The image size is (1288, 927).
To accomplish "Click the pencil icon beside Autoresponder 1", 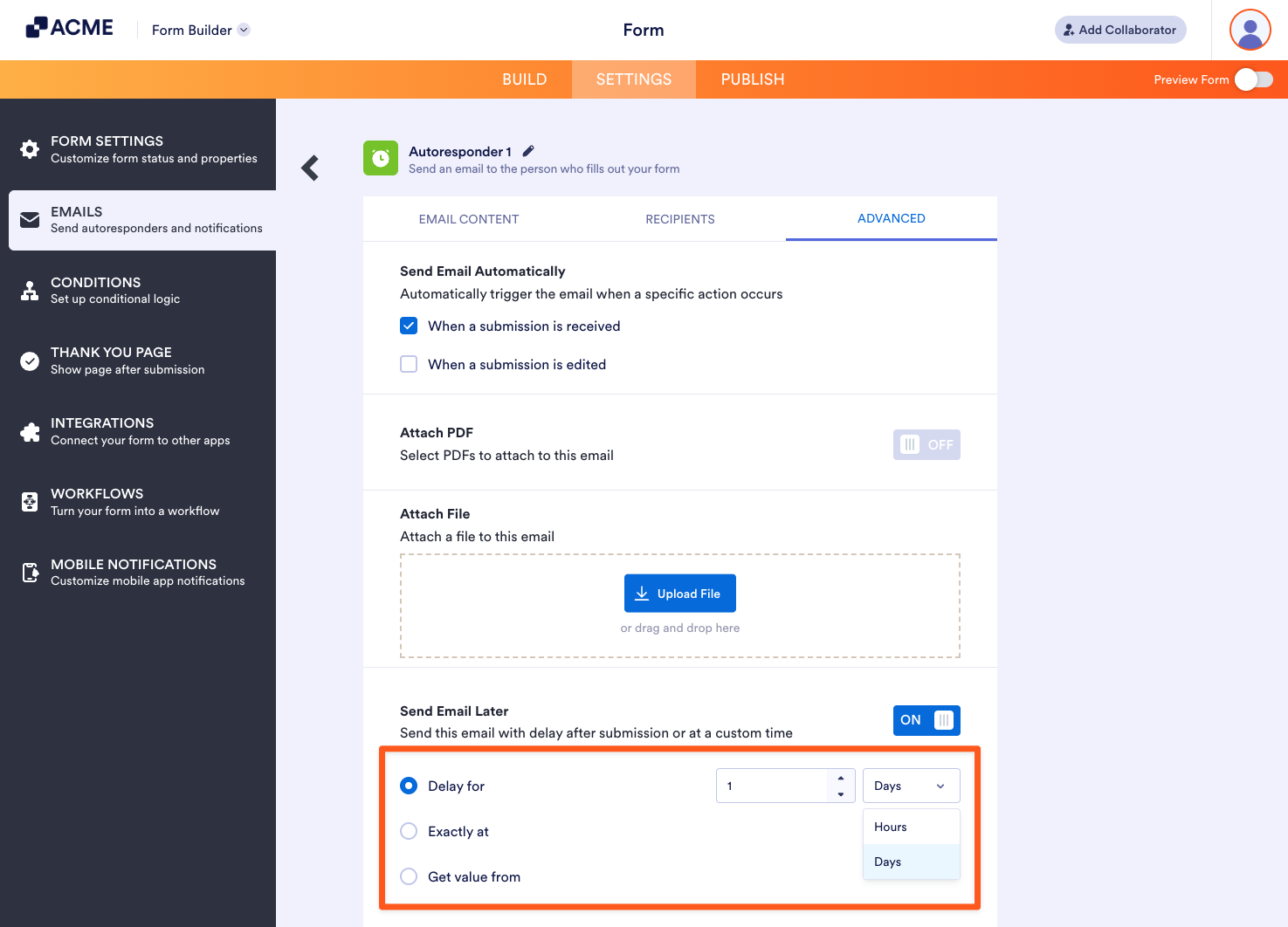I will pyautogui.click(x=528, y=150).
